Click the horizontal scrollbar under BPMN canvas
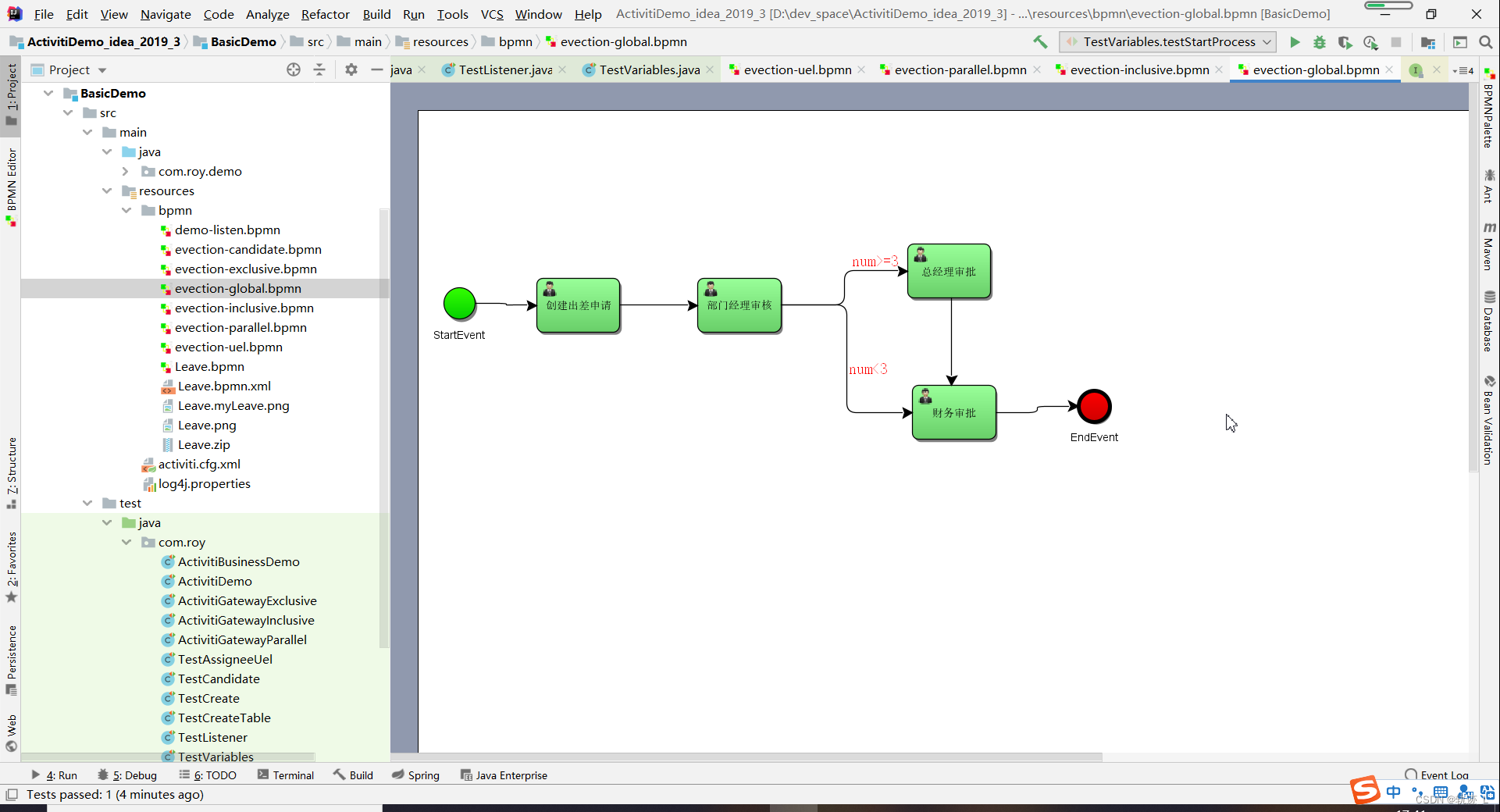The image size is (1500, 812). click(746, 757)
